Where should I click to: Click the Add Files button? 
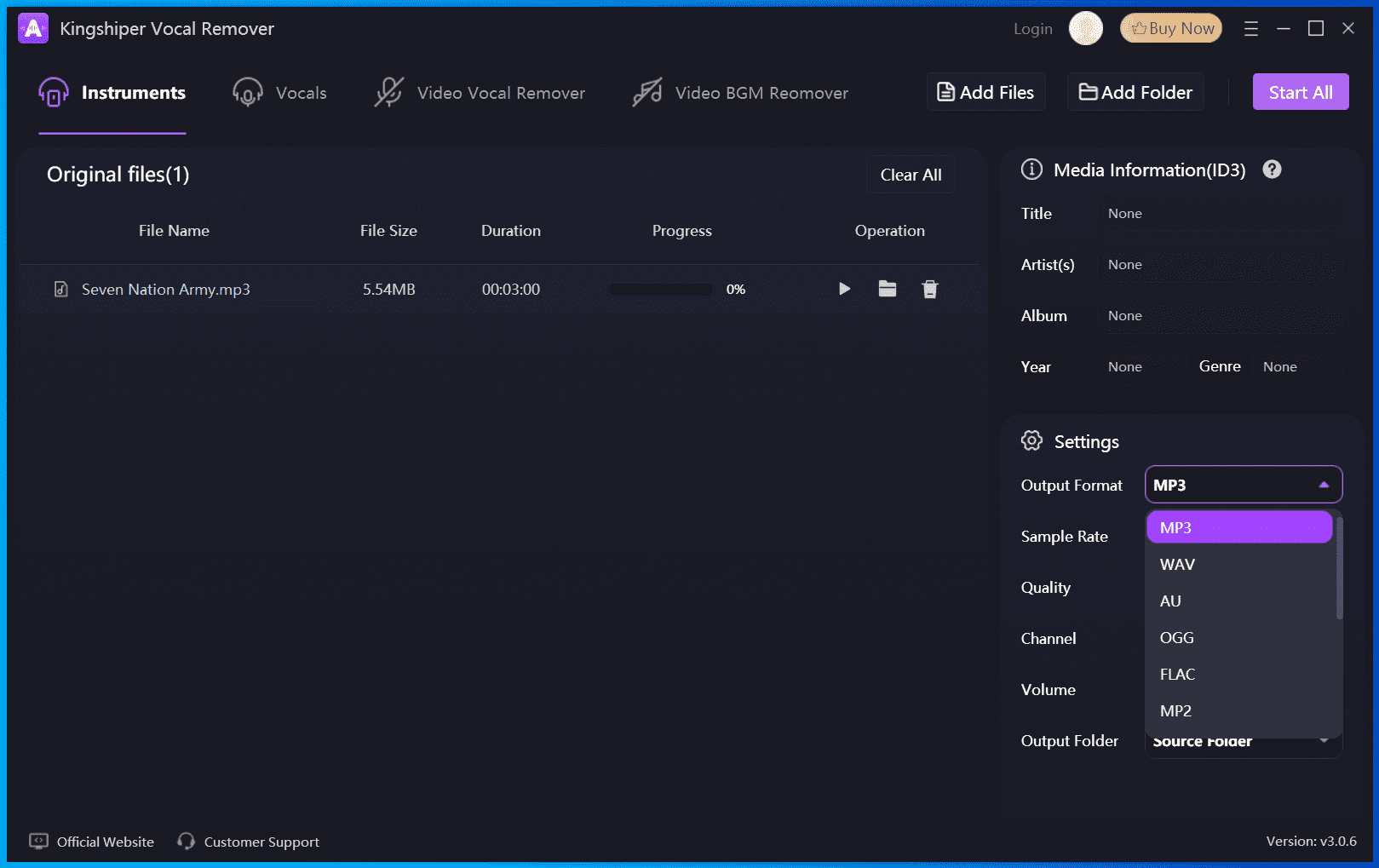(985, 92)
